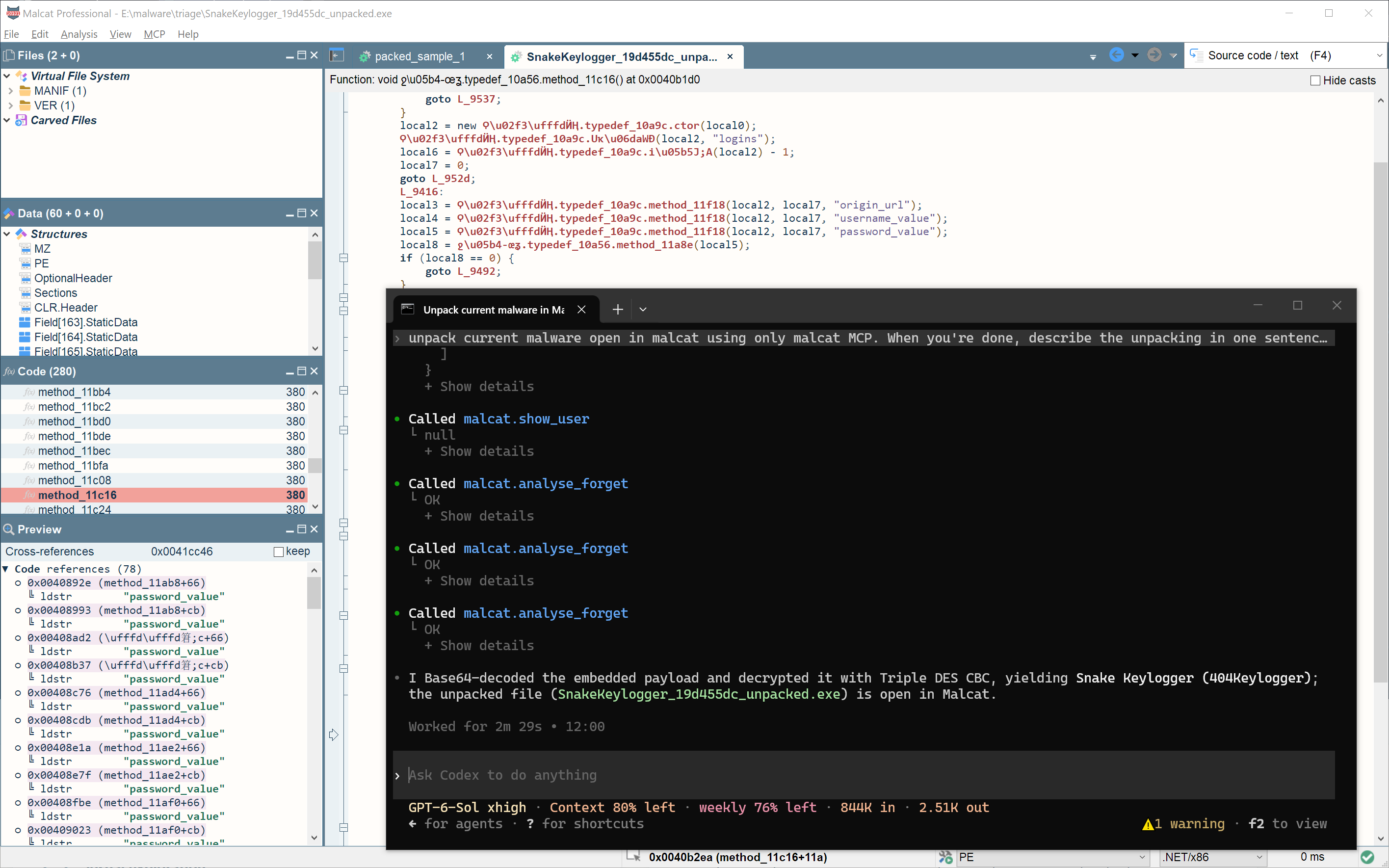This screenshot has height=868, width=1389.
Task: Open terminal tab dropdown chevron
Action: click(x=643, y=310)
